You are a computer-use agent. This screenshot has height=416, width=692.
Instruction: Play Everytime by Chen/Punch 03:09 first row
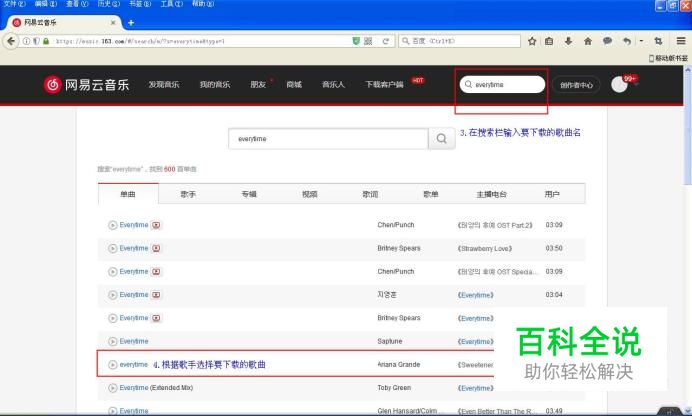tap(113, 225)
